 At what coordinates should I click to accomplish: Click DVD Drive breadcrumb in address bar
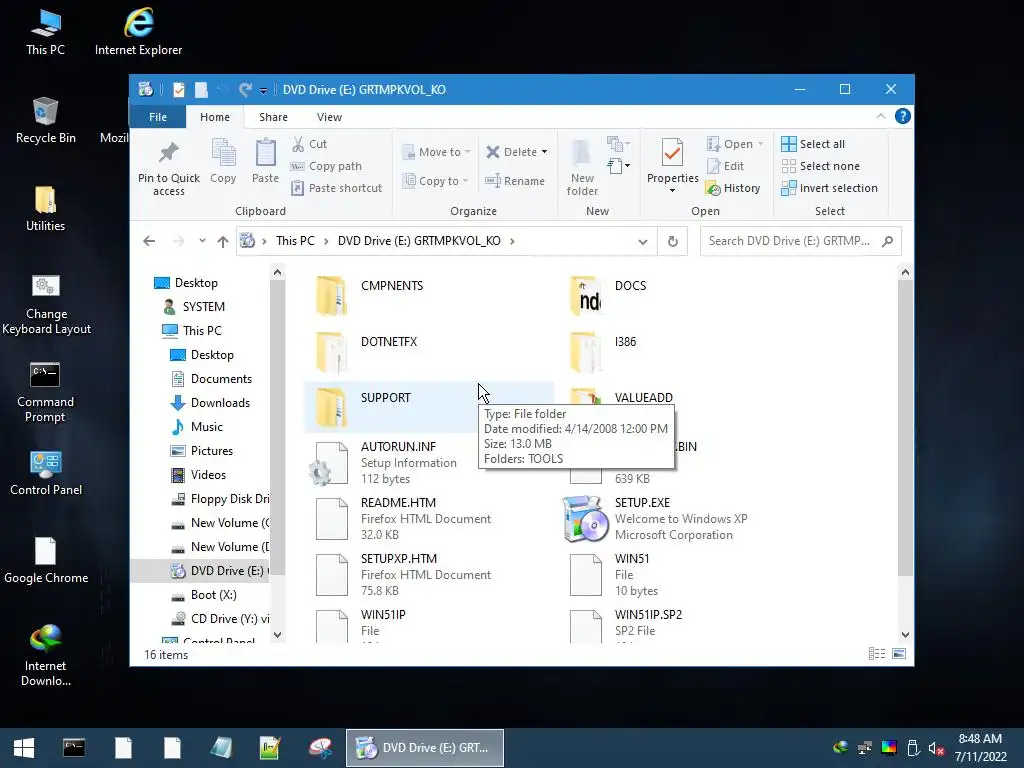[419, 241]
